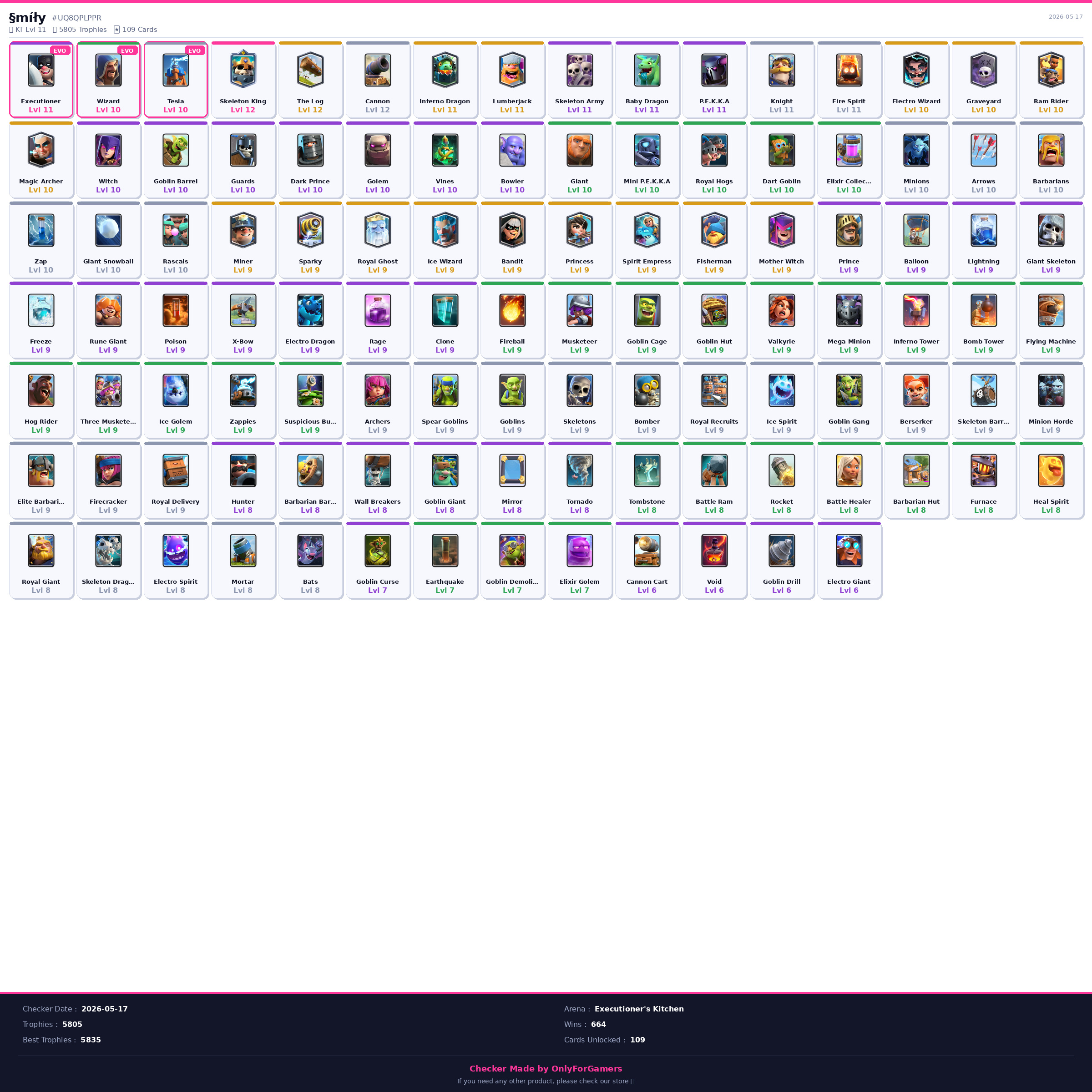The width and height of the screenshot is (1092, 1092).
Task: Click the player tag #UQ8QPLPPR
Action: tap(77, 18)
